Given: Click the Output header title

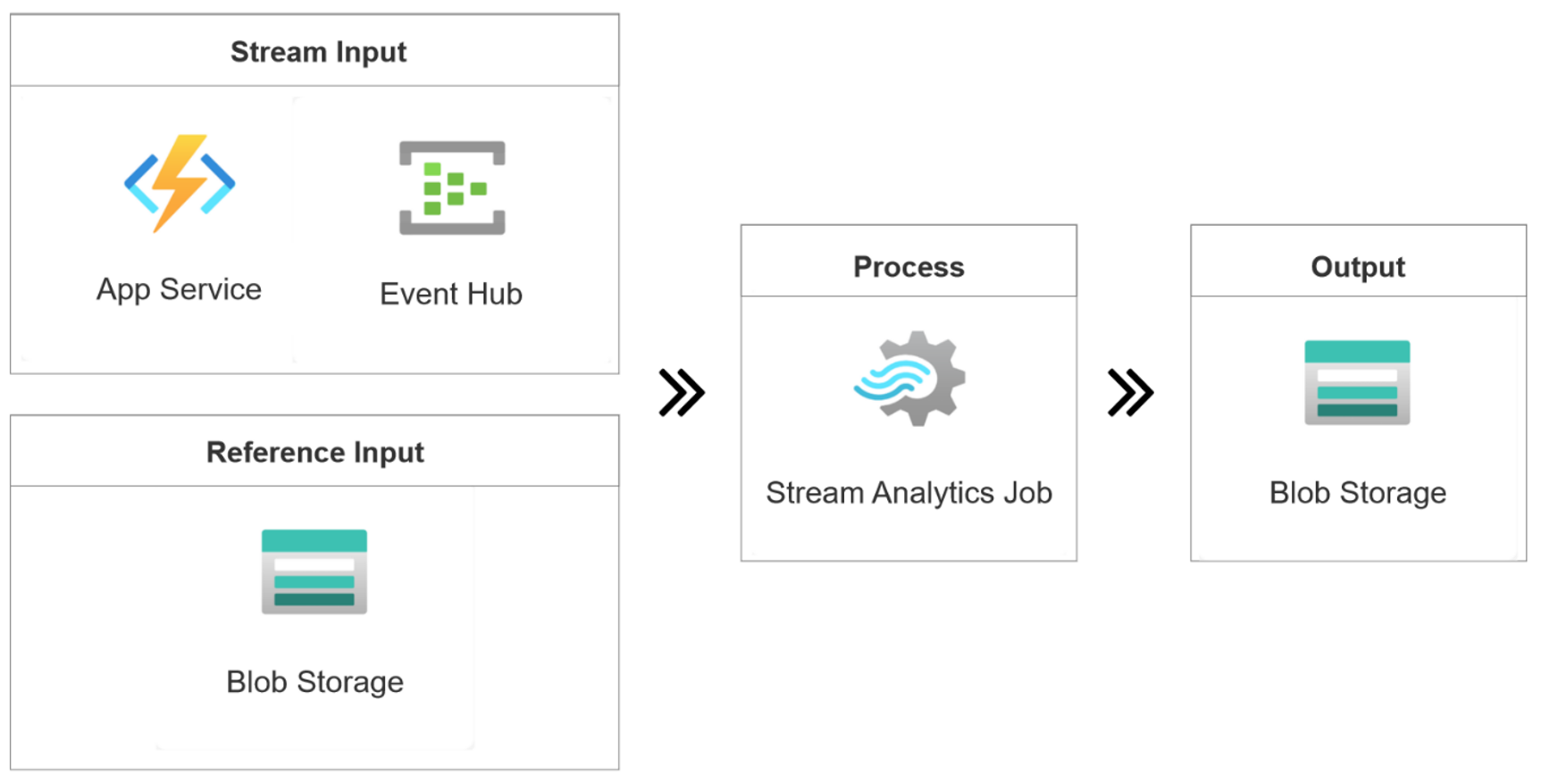Looking at the screenshot, I should [1358, 266].
